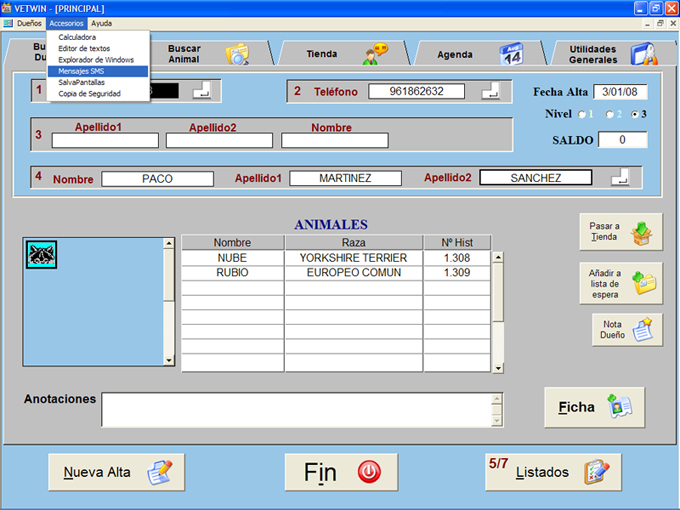Click the Pasar a Tienda box icon

pyautogui.click(x=641, y=233)
